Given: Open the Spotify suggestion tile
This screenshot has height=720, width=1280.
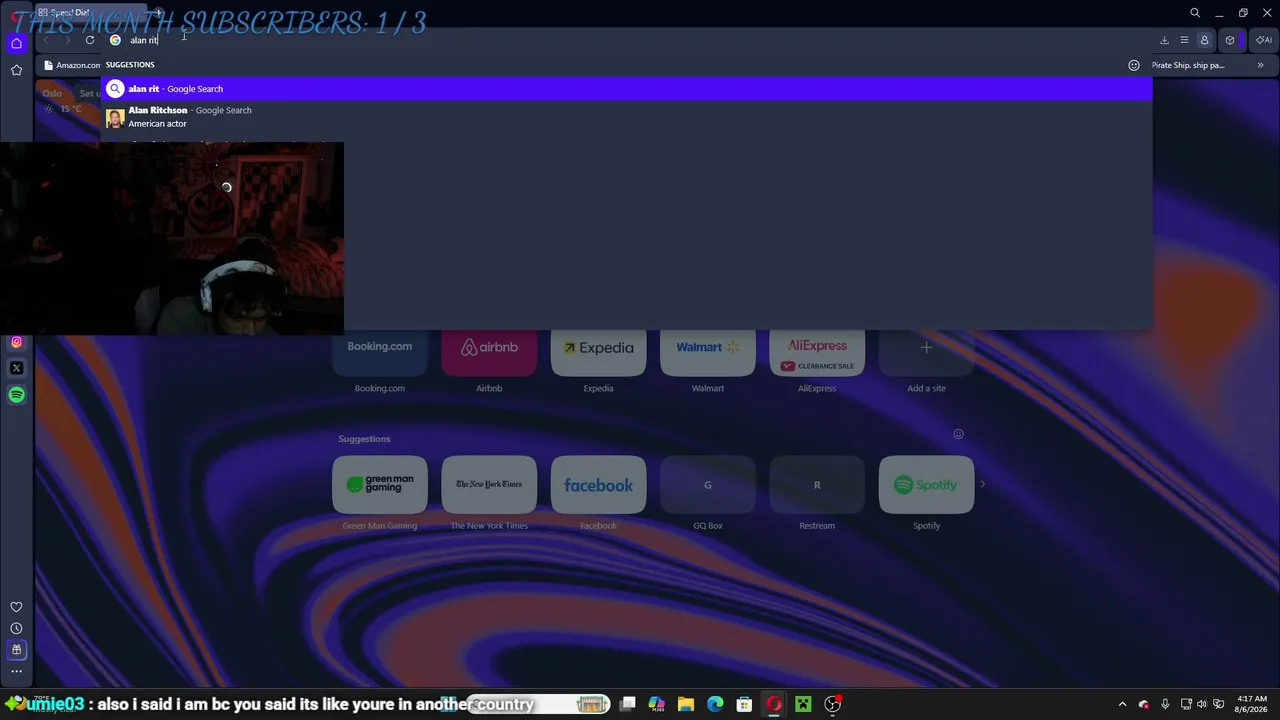Looking at the screenshot, I should tap(926, 485).
